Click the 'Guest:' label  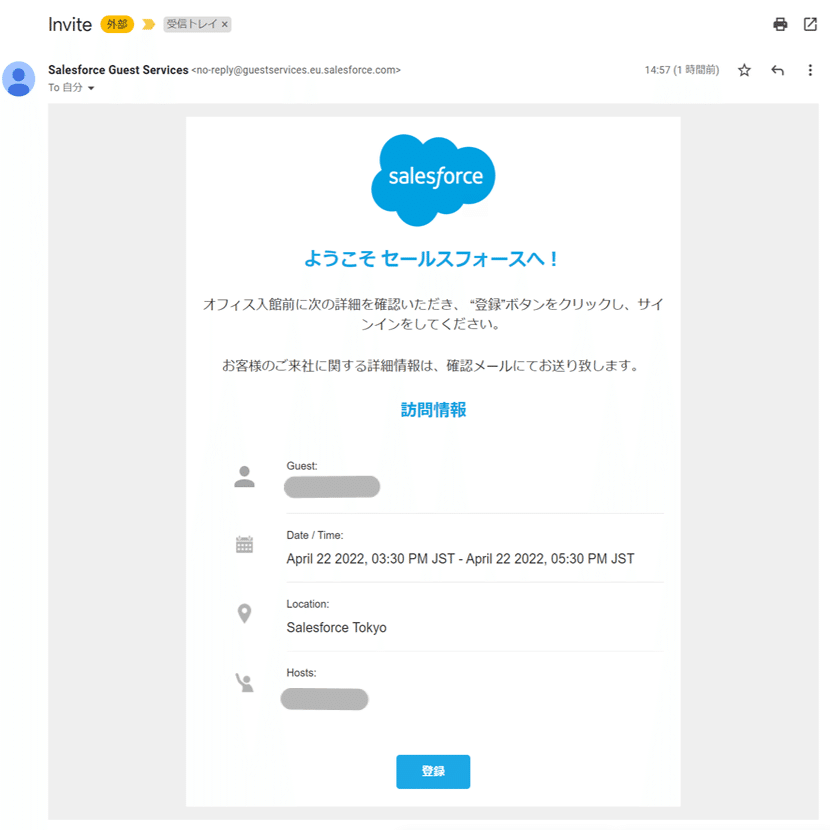point(302,466)
